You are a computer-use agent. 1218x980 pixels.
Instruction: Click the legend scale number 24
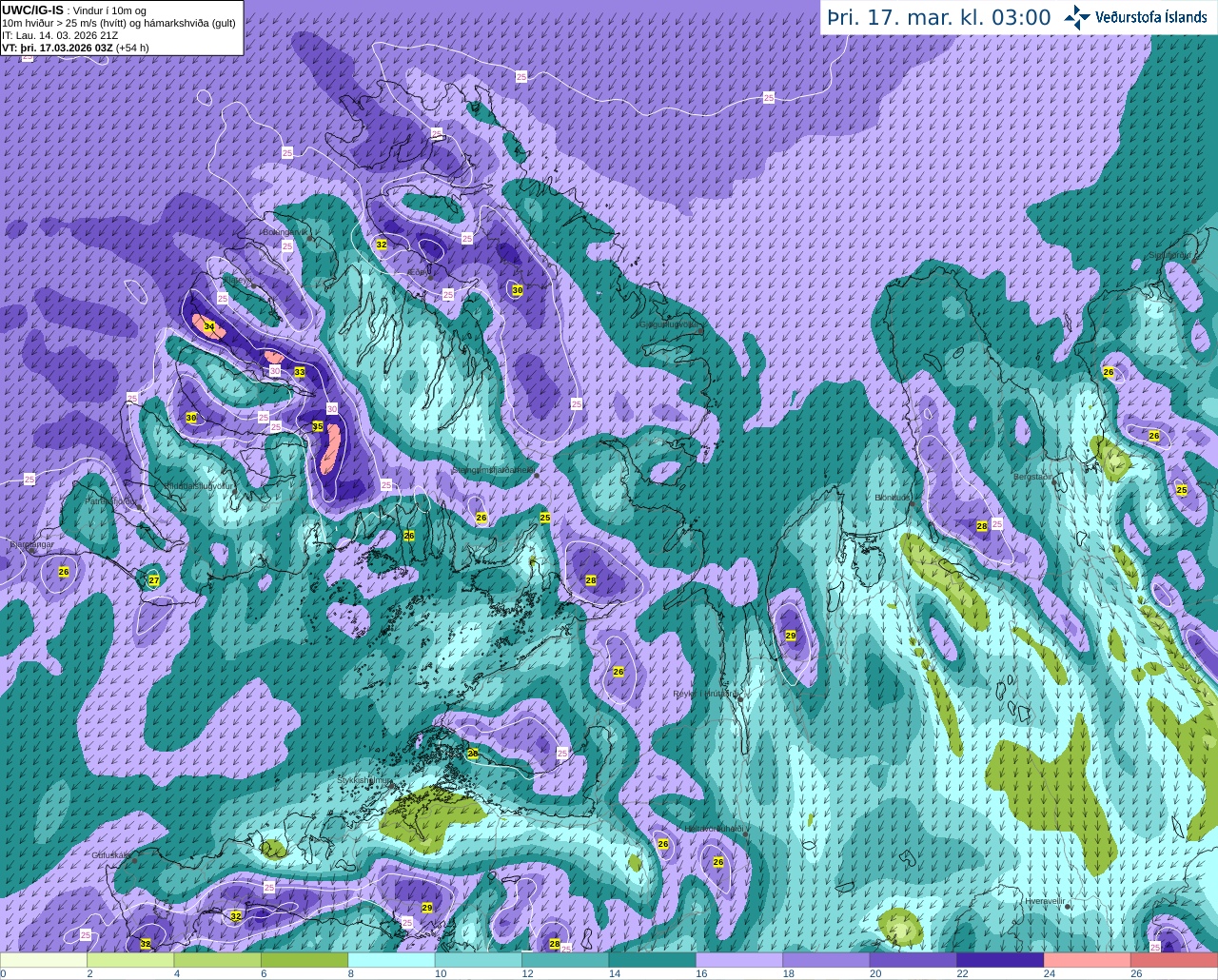coord(1049,973)
